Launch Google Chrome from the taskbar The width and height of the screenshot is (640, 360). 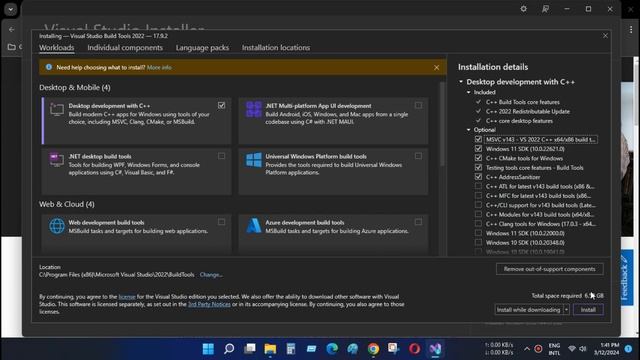pyautogui.click(x=373, y=349)
